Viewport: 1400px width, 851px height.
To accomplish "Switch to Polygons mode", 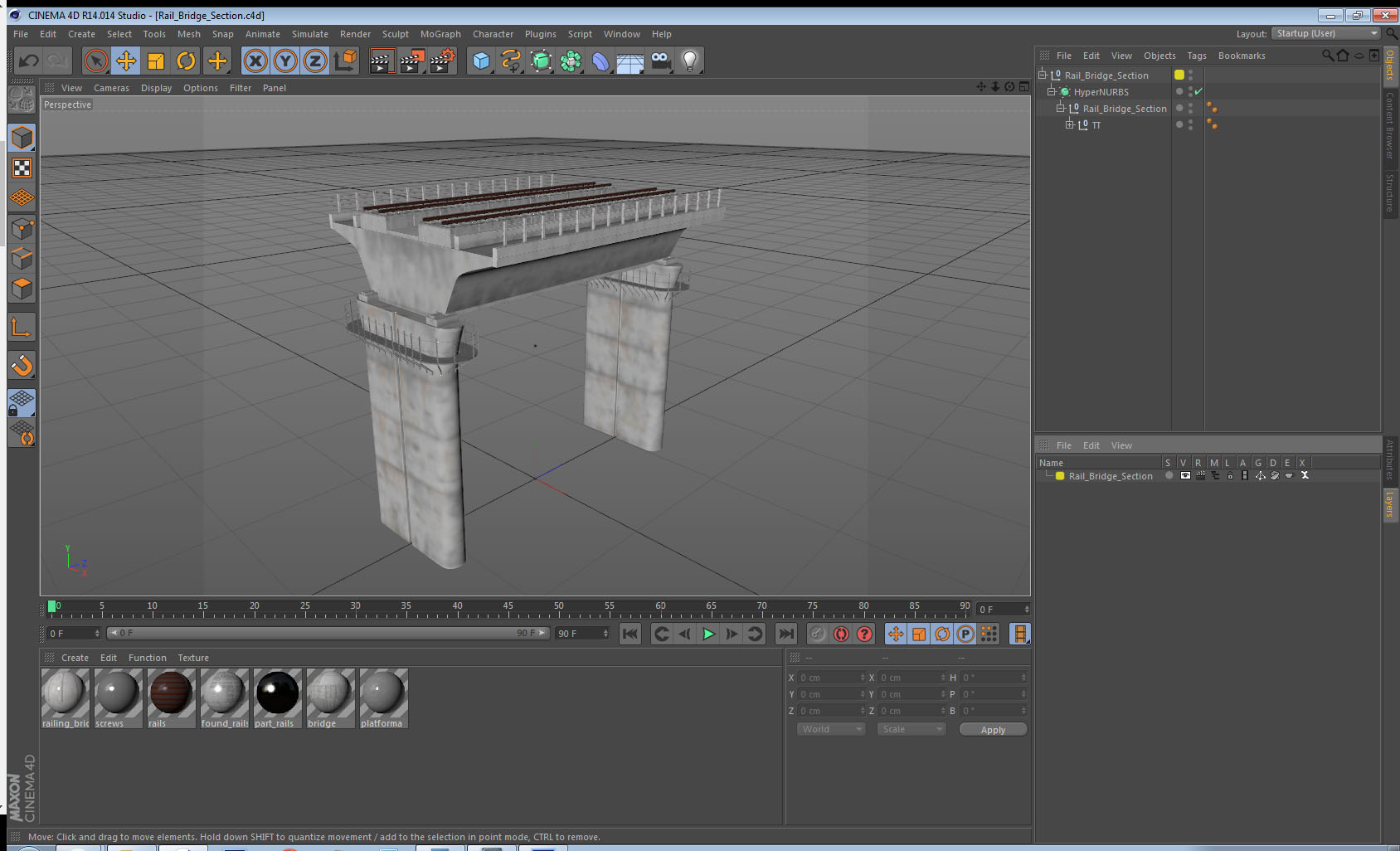I will (22, 288).
